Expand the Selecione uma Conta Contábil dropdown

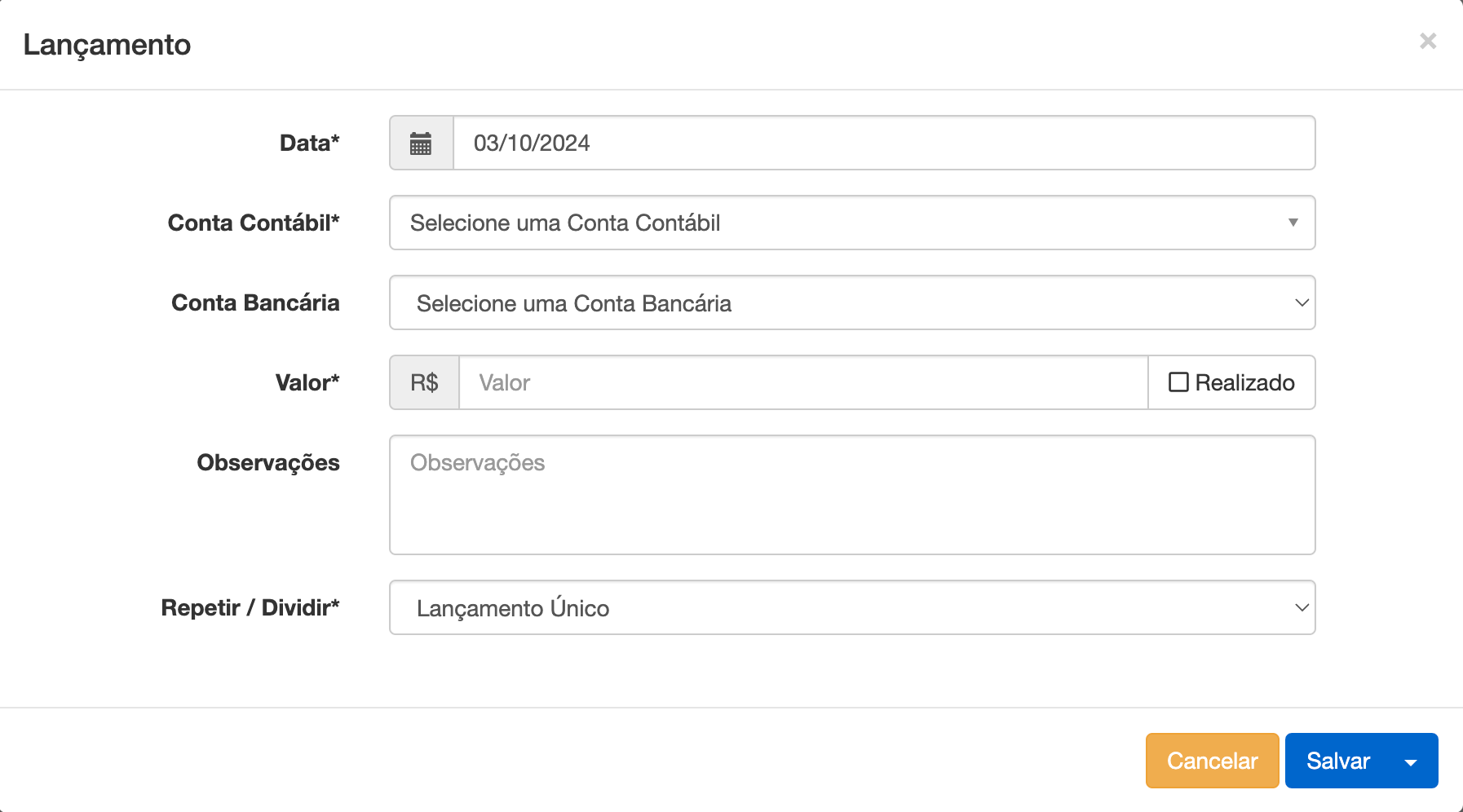[x=851, y=223]
